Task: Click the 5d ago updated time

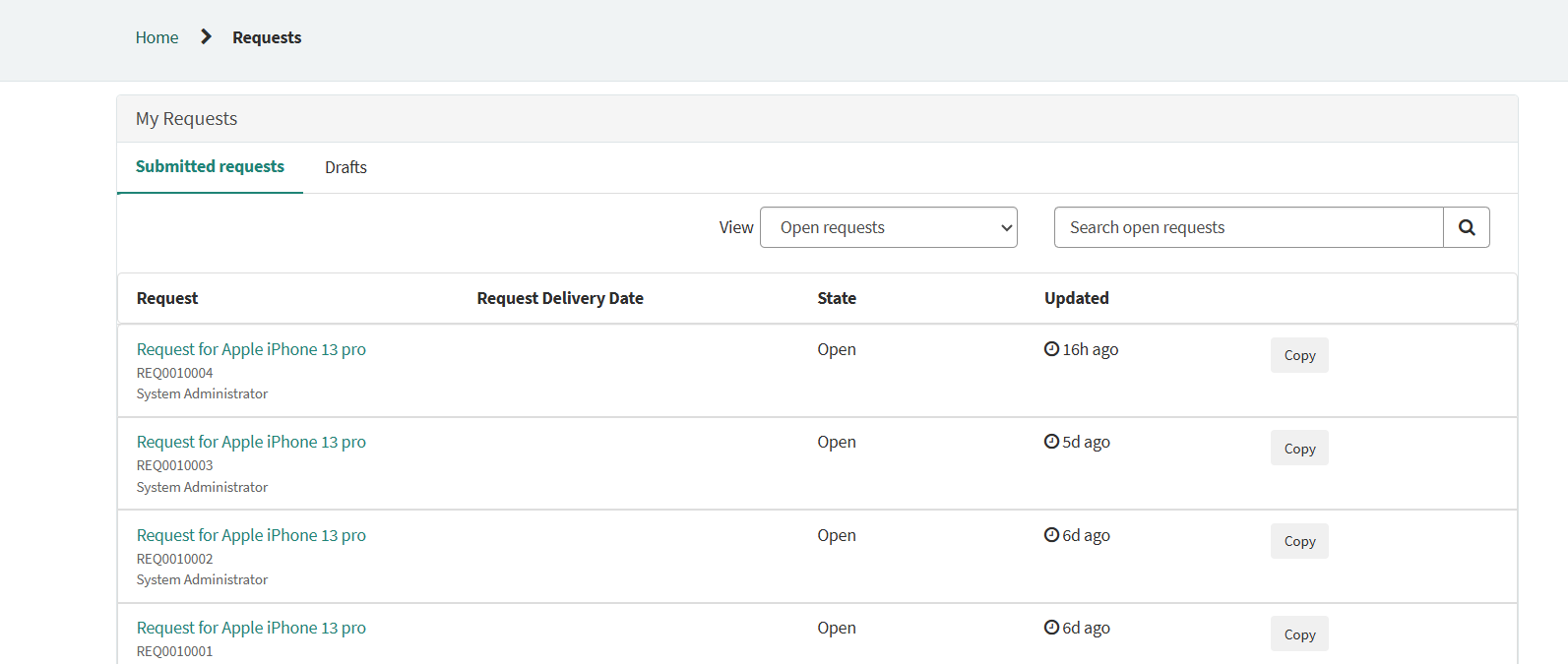Action: click(x=1086, y=442)
